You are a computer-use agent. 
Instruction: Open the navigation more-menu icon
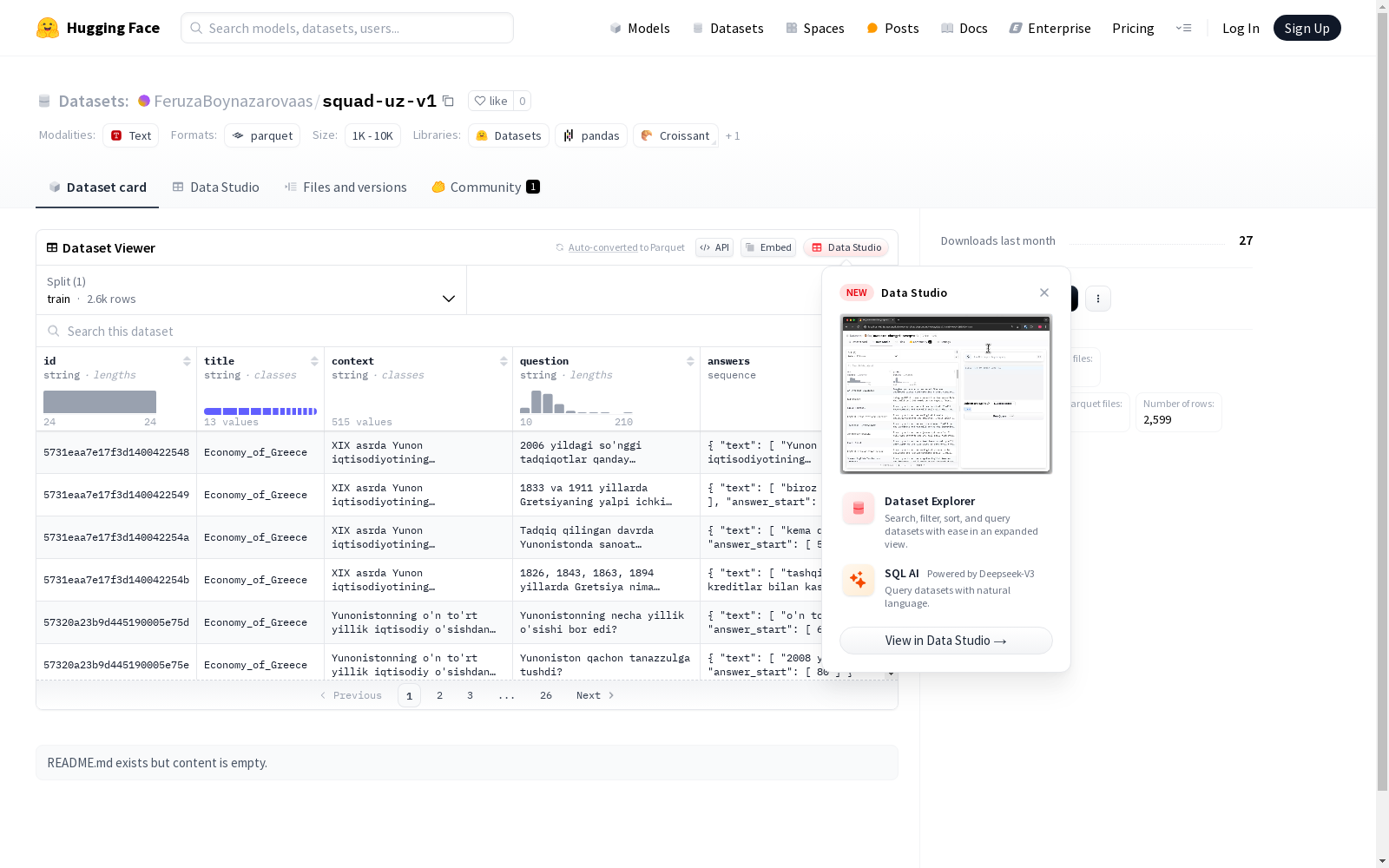click(1184, 28)
